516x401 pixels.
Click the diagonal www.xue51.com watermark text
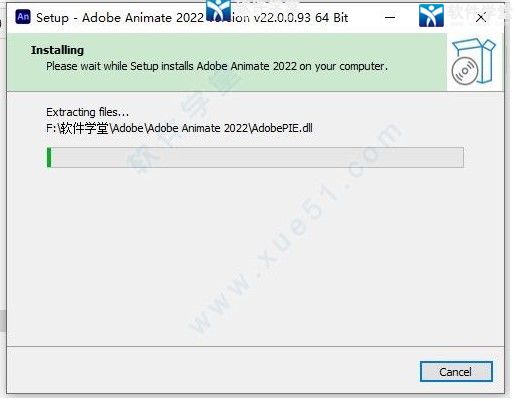click(x=293, y=230)
